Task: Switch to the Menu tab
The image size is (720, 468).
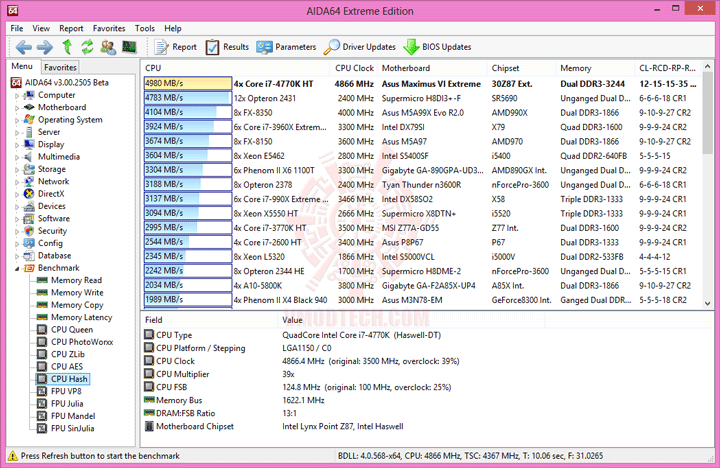Action: click(22, 66)
